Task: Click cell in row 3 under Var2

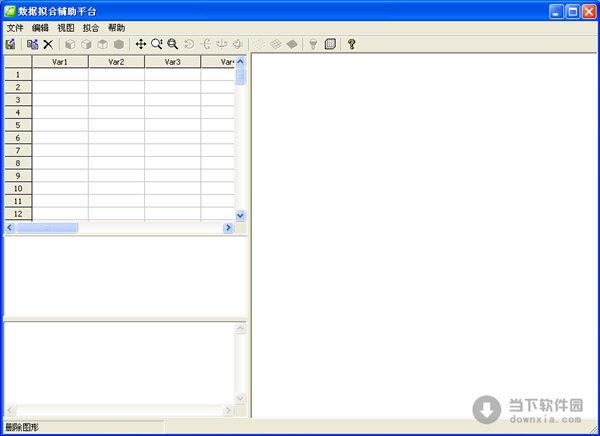Action: pos(117,100)
